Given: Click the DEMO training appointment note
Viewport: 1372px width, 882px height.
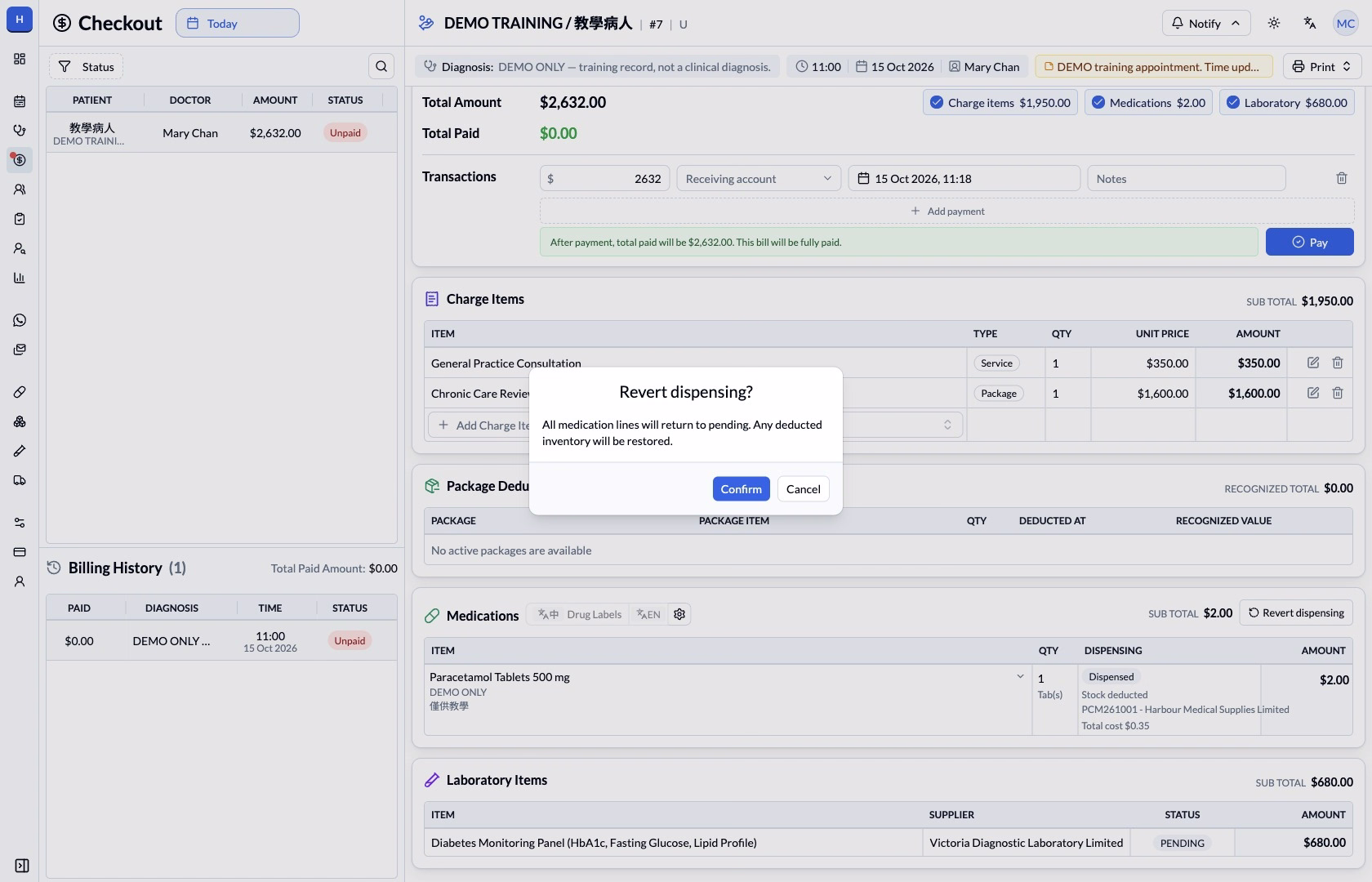Looking at the screenshot, I should [x=1153, y=67].
